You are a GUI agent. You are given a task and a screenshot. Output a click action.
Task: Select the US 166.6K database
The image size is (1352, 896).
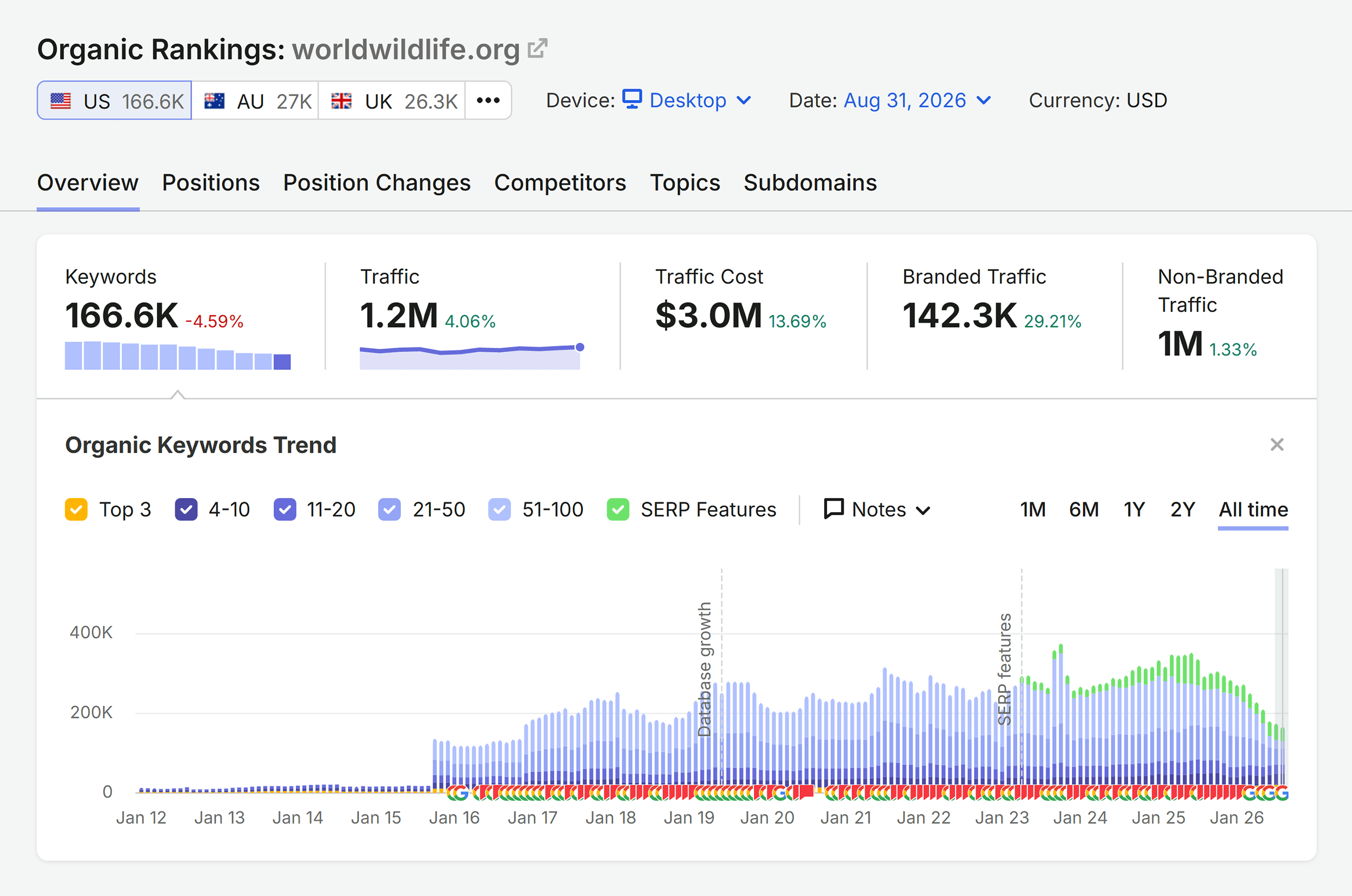(x=114, y=101)
